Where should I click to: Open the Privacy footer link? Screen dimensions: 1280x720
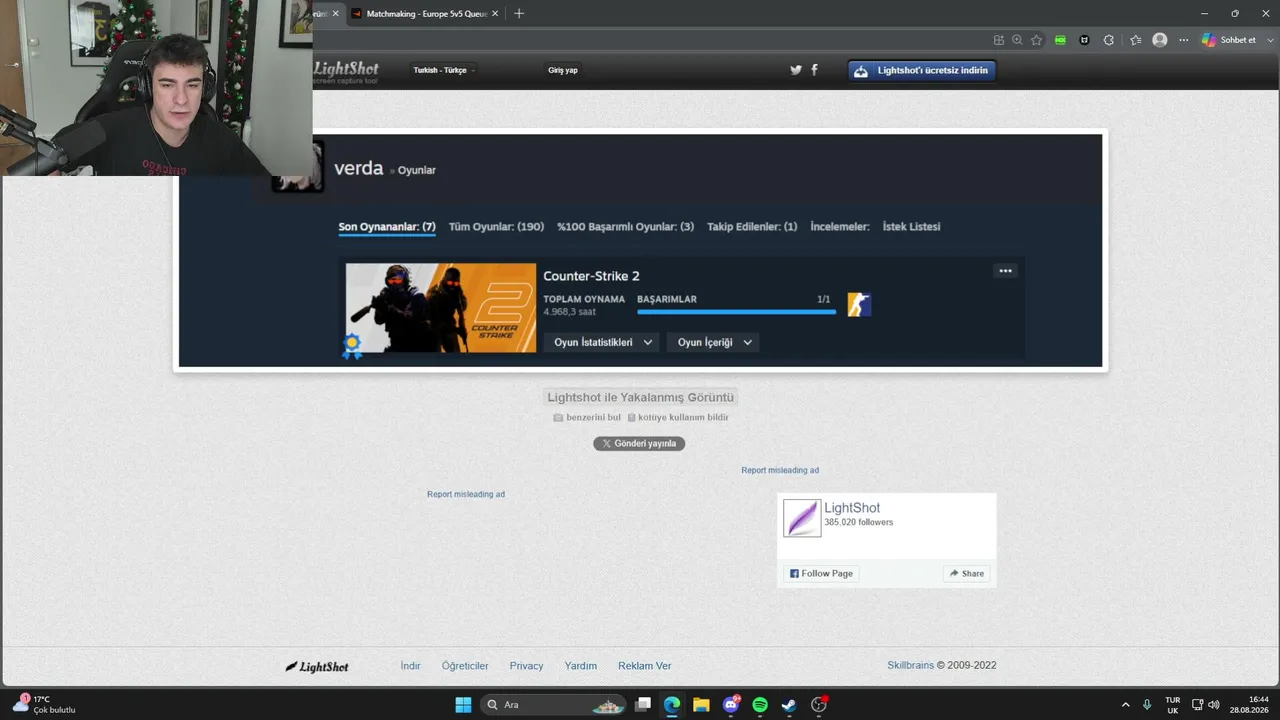pos(526,666)
